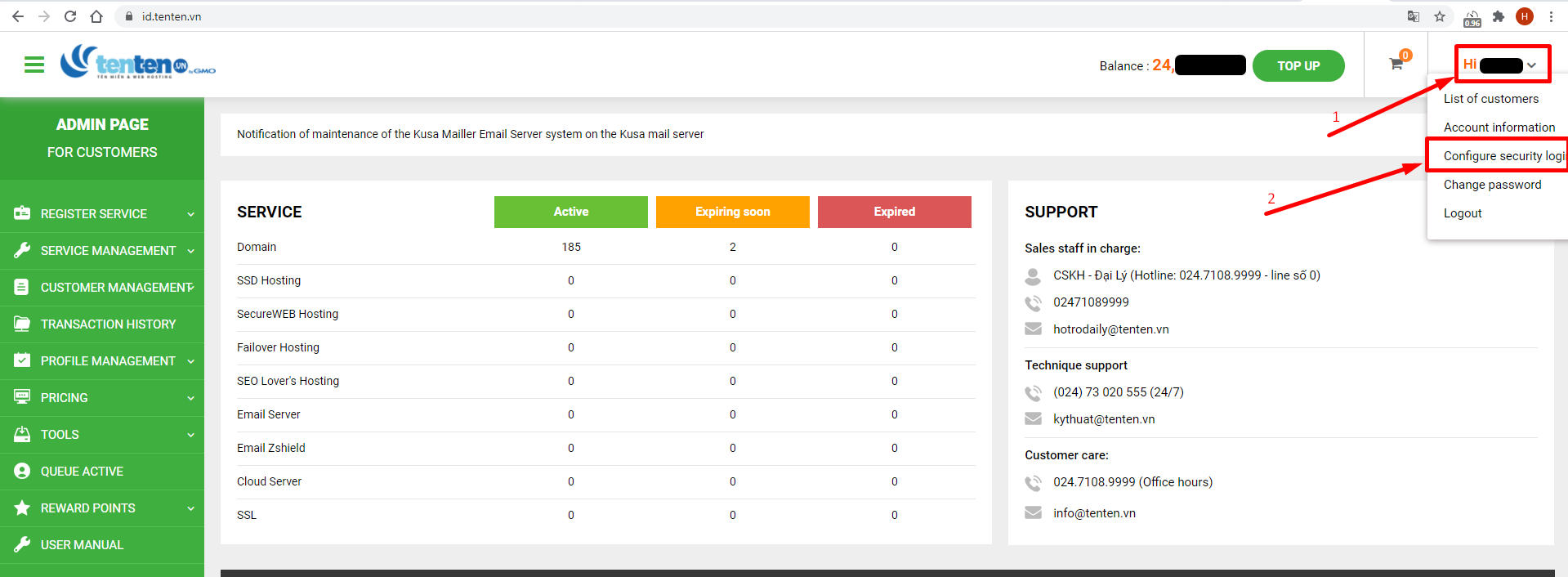This screenshot has width=1568, height=577.
Task: Click Logout in account menu
Action: coord(1463,213)
